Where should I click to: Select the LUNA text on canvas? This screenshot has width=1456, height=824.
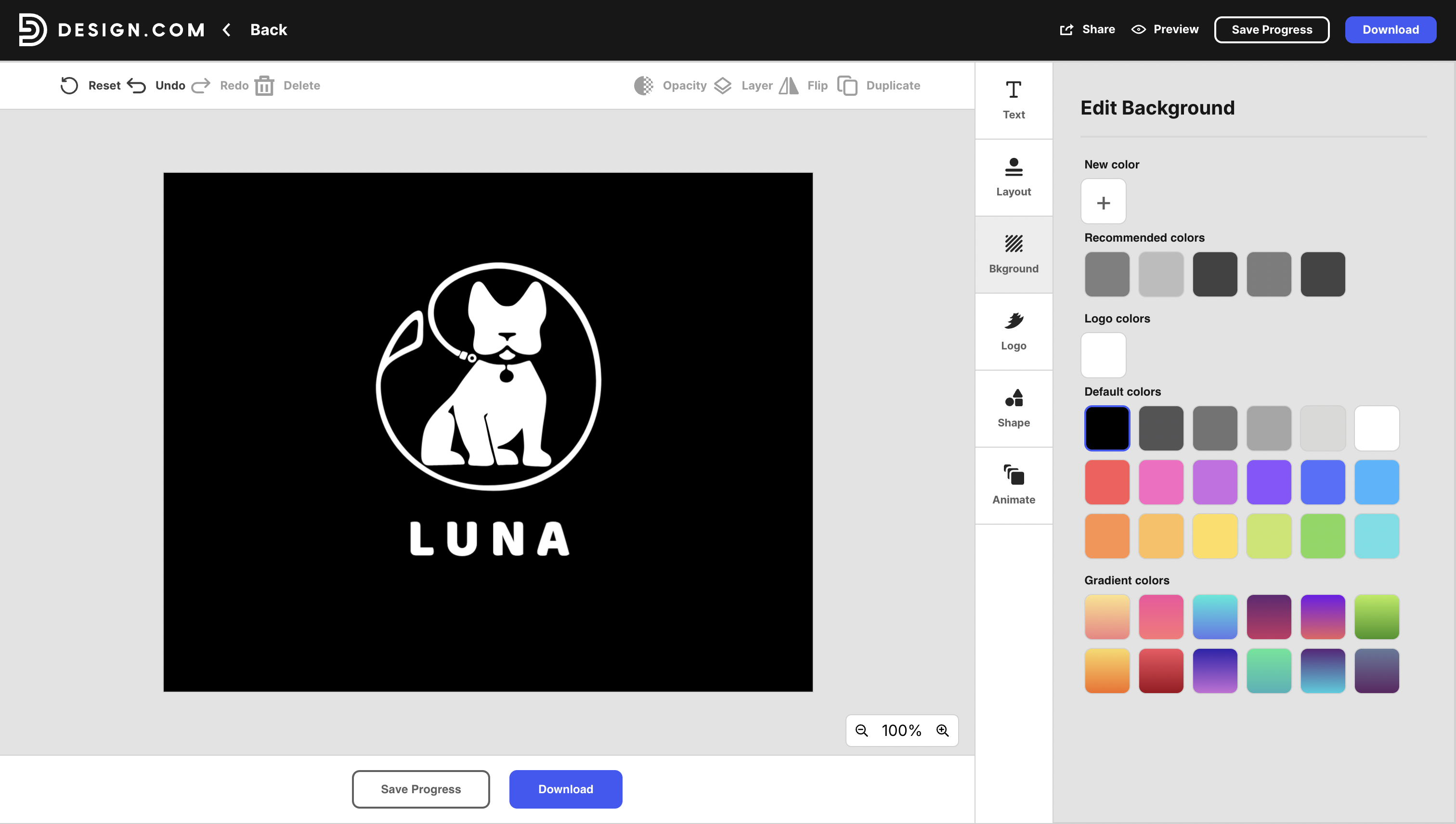[x=489, y=539]
